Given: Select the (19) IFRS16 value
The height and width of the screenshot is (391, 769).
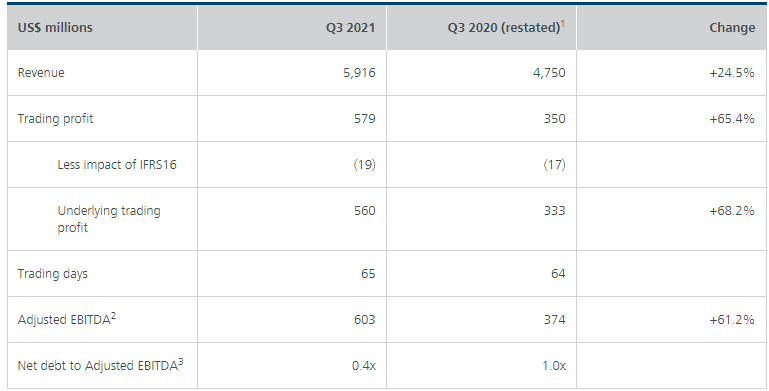Looking at the screenshot, I should click(365, 165).
